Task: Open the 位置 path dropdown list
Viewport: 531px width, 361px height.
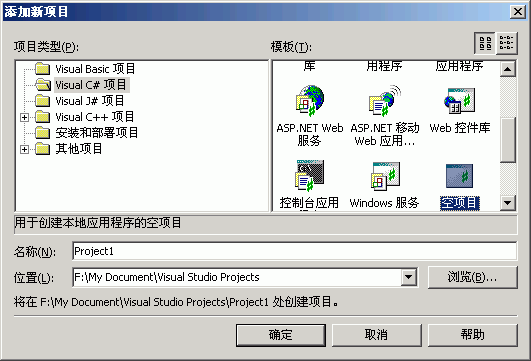Action: coord(409,277)
